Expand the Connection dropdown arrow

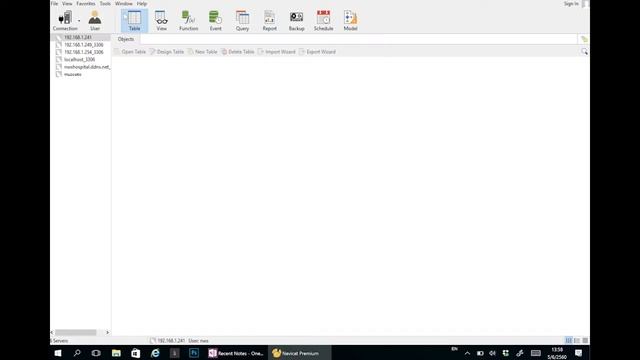79,20
